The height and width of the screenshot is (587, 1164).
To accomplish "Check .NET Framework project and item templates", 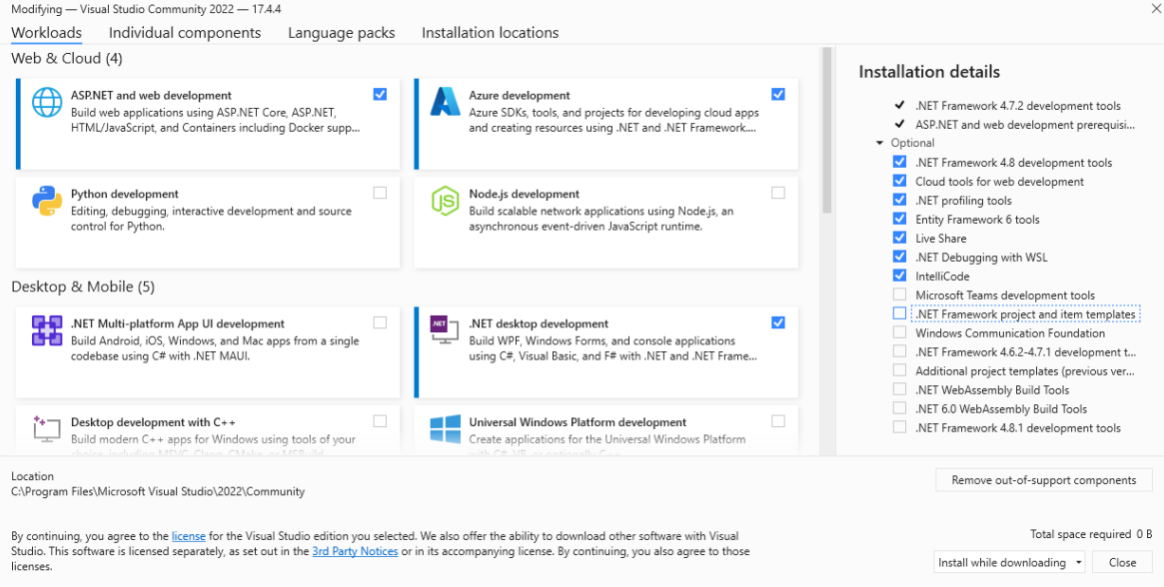I will coord(900,313).
